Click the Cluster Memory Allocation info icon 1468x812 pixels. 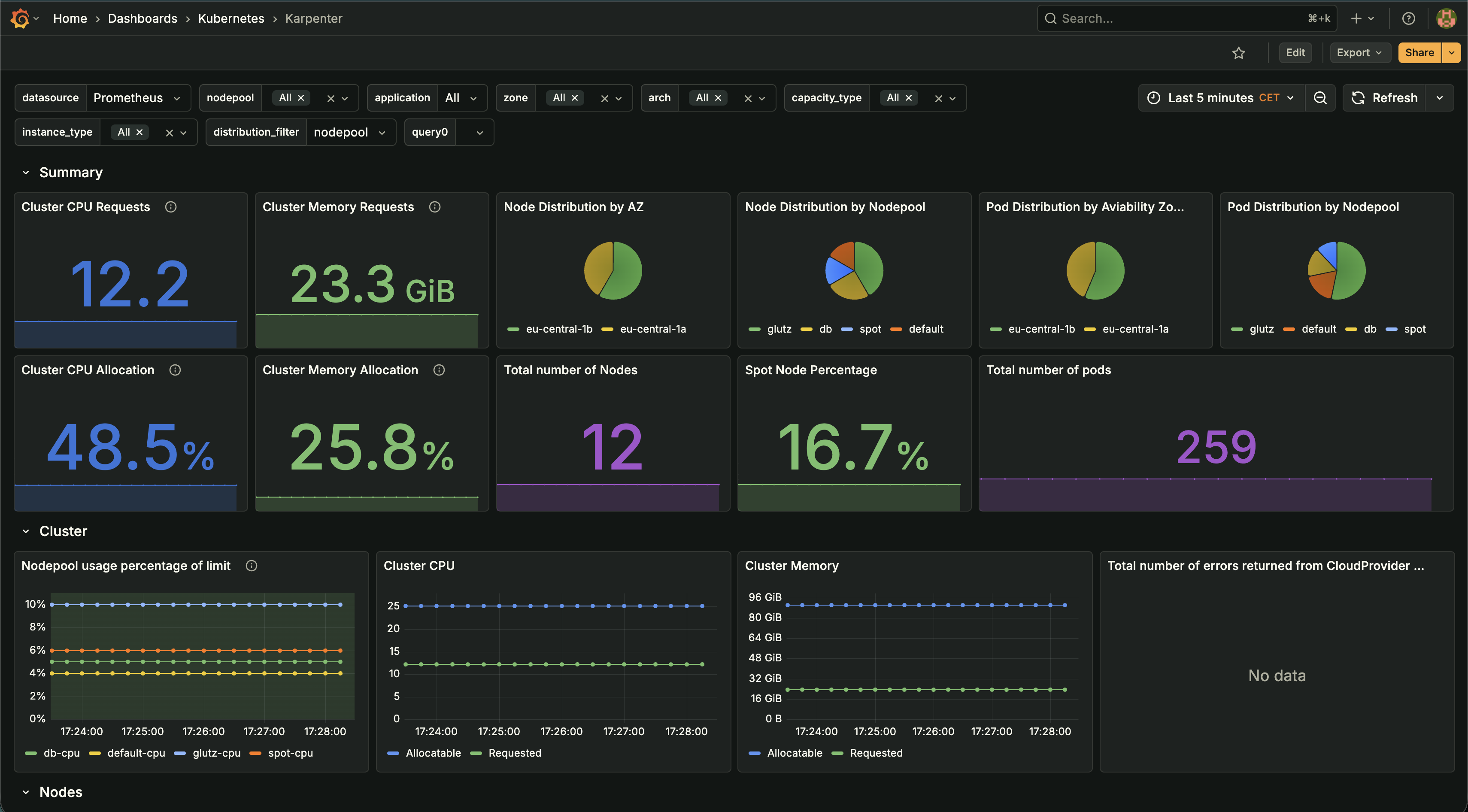click(439, 370)
